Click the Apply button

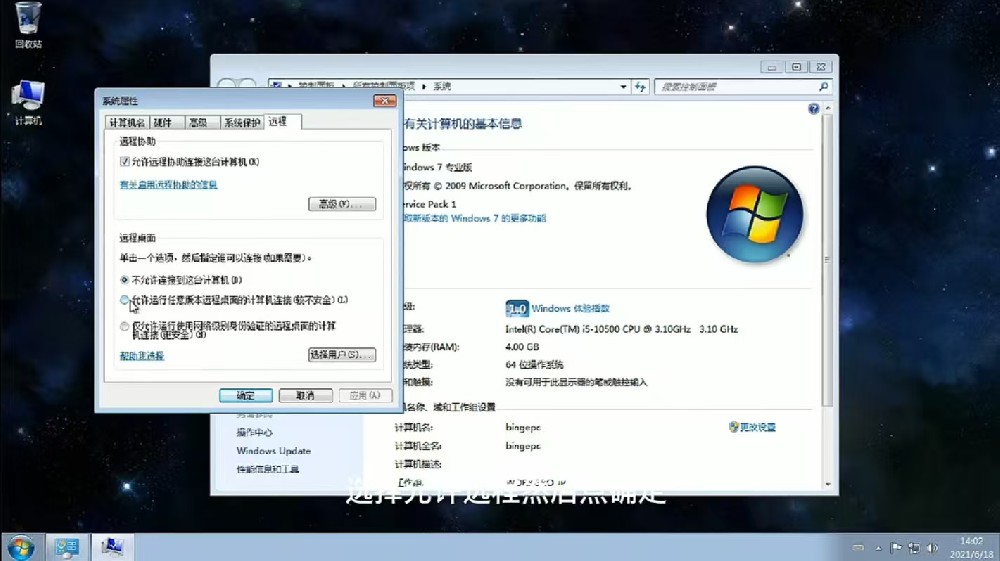(365, 395)
